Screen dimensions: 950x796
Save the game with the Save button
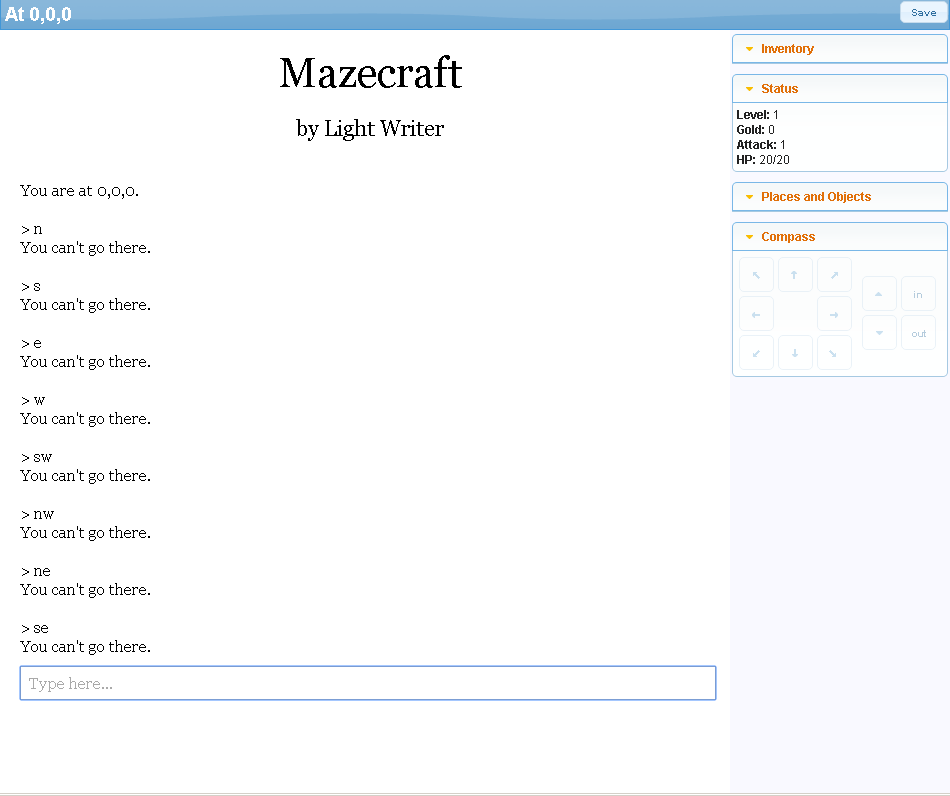(923, 13)
